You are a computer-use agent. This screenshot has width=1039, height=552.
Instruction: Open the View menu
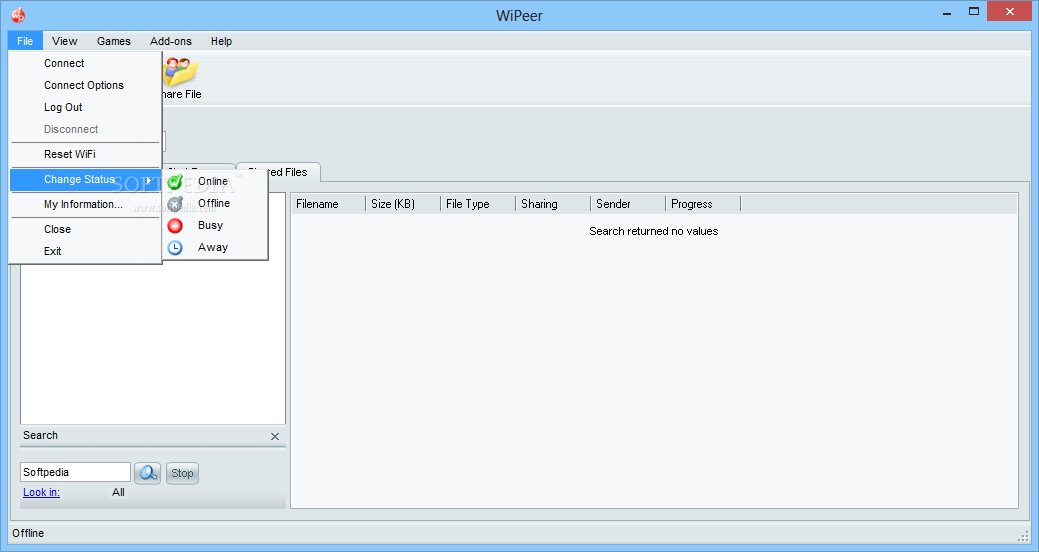(x=64, y=41)
